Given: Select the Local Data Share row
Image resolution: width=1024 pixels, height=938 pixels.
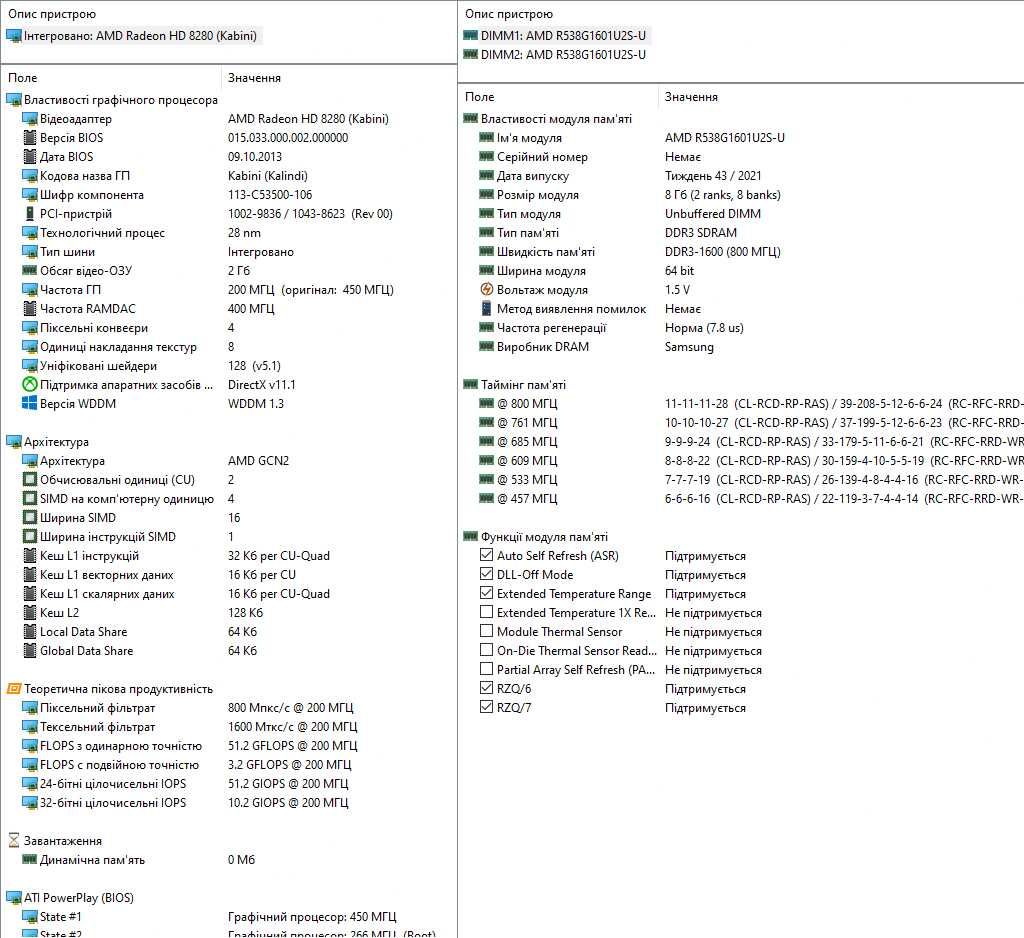Looking at the screenshot, I should 229,632.
